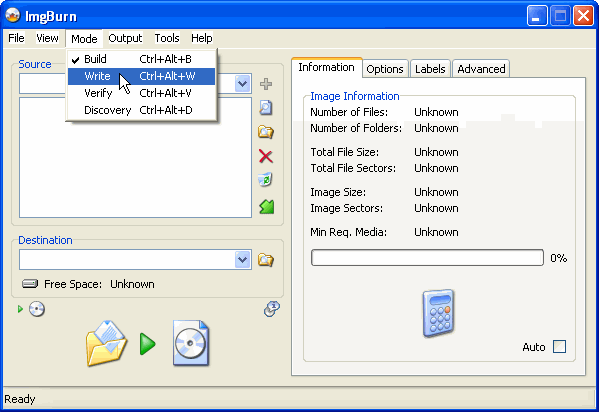Choose Discovery mode from the Mode menu
599x412 pixels.
141,110
